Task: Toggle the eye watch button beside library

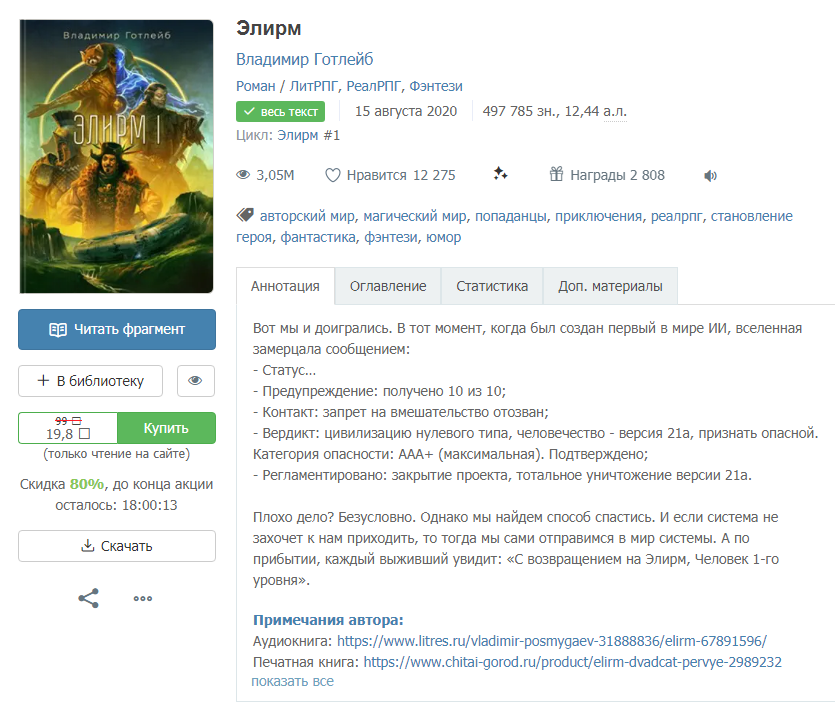Action: pyautogui.click(x=195, y=381)
